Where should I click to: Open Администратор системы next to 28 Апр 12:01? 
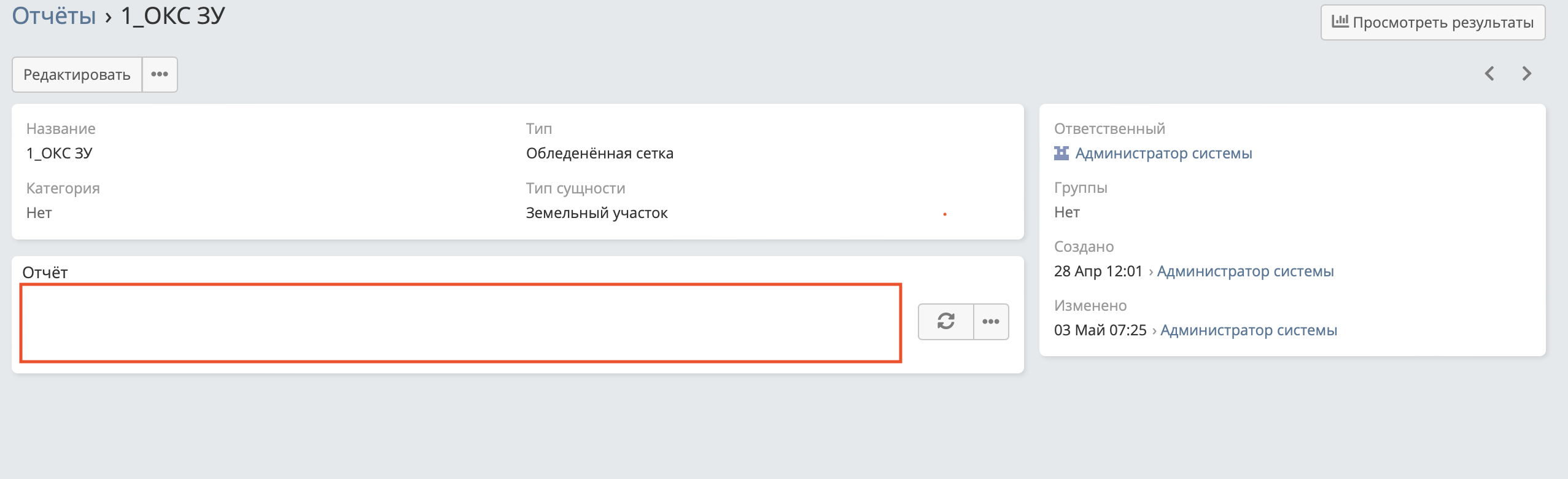click(1244, 270)
